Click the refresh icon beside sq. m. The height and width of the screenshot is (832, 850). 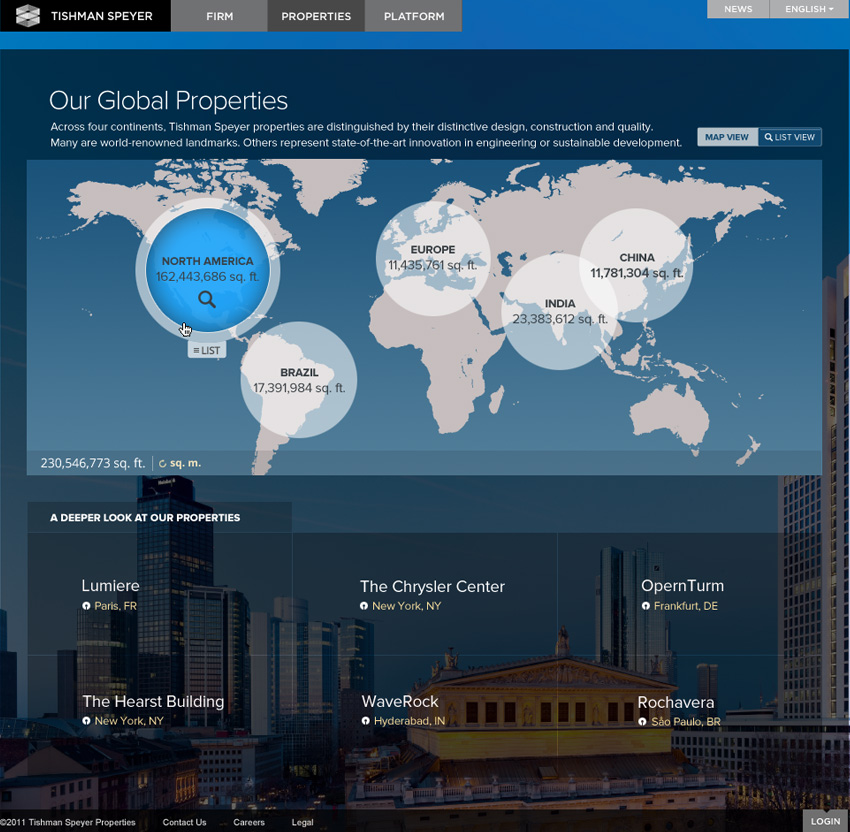click(162, 463)
